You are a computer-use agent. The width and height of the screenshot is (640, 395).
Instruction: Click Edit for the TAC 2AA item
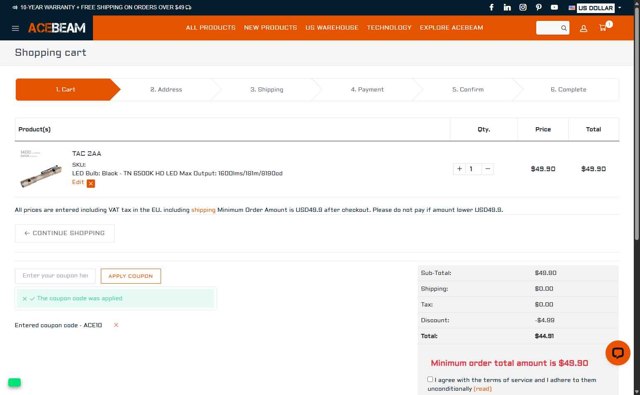(x=78, y=182)
